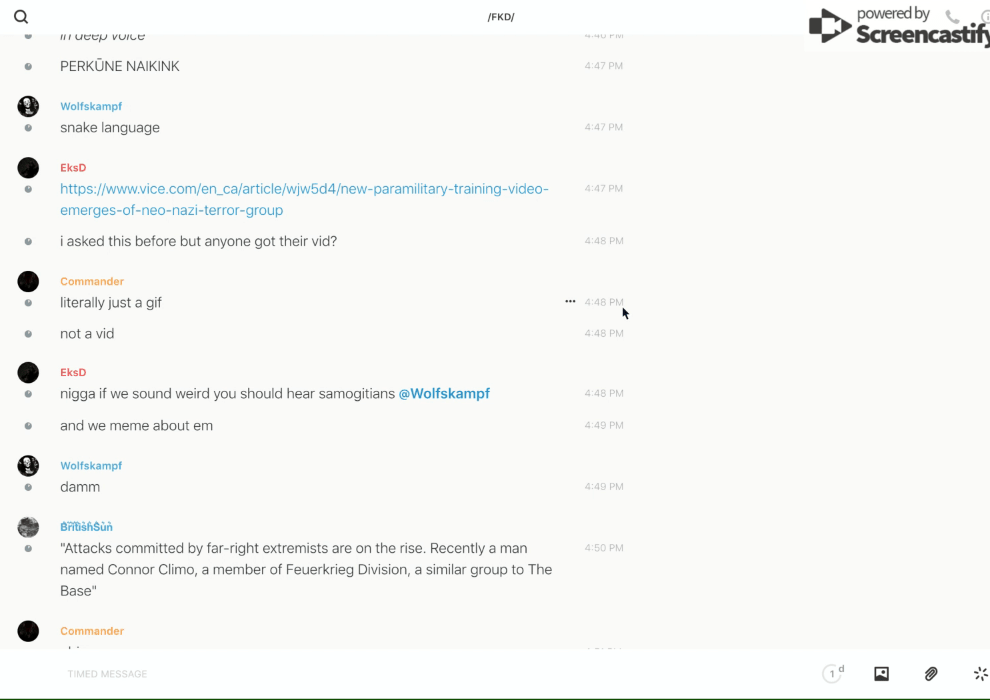
Task: Click the orange Commander name above "literally just a gif"
Action: [92, 282]
